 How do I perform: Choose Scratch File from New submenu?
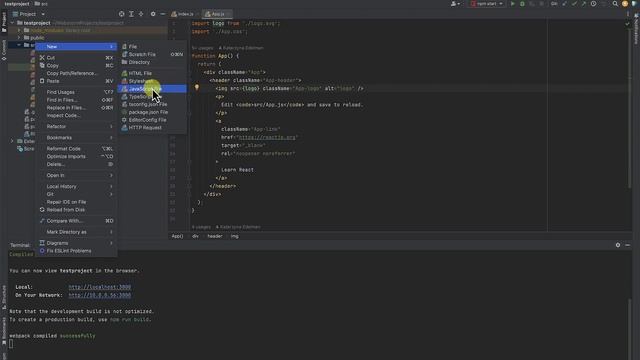[152, 54]
